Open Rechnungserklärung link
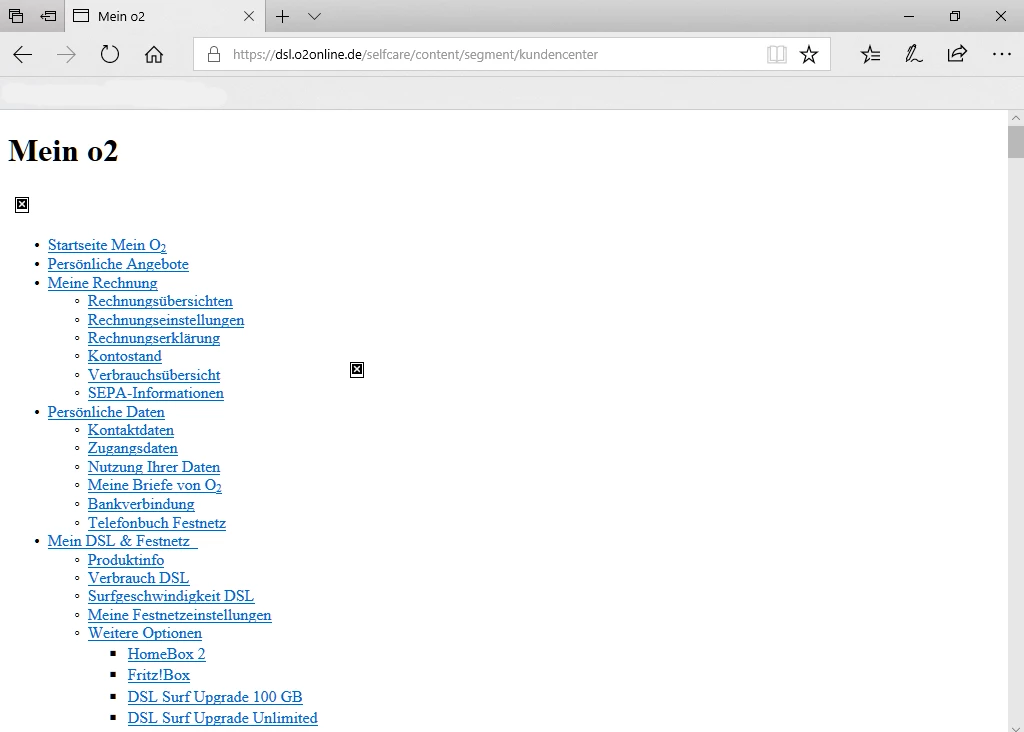This screenshot has width=1024, height=732. (x=153, y=338)
